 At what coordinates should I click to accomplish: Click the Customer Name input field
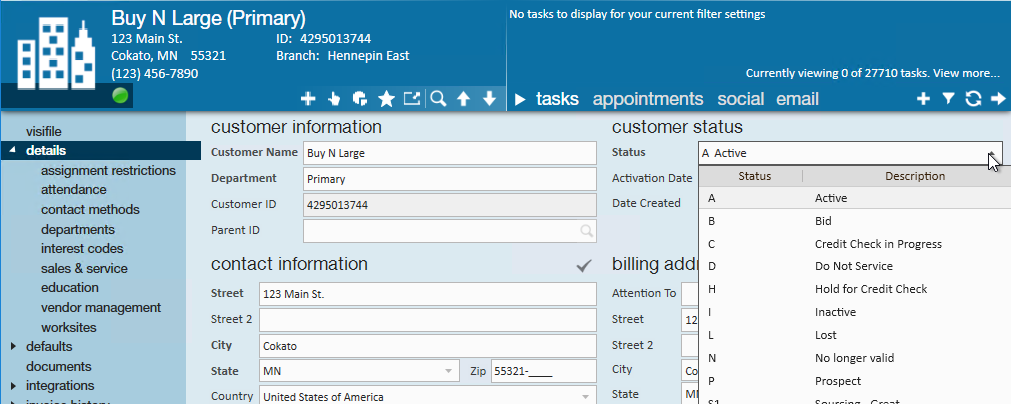pyautogui.click(x=449, y=153)
